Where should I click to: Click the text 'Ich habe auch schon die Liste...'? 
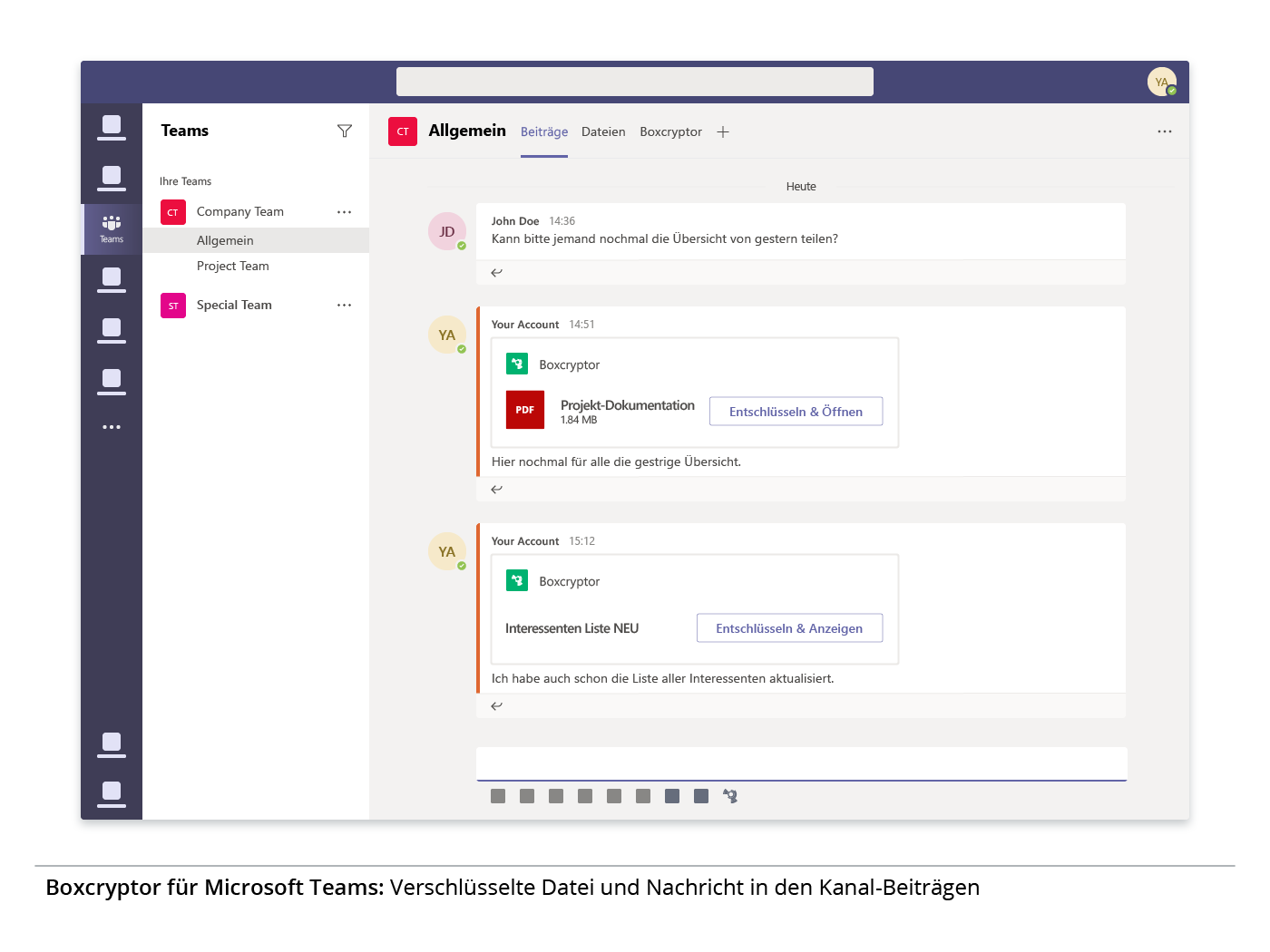coord(663,679)
